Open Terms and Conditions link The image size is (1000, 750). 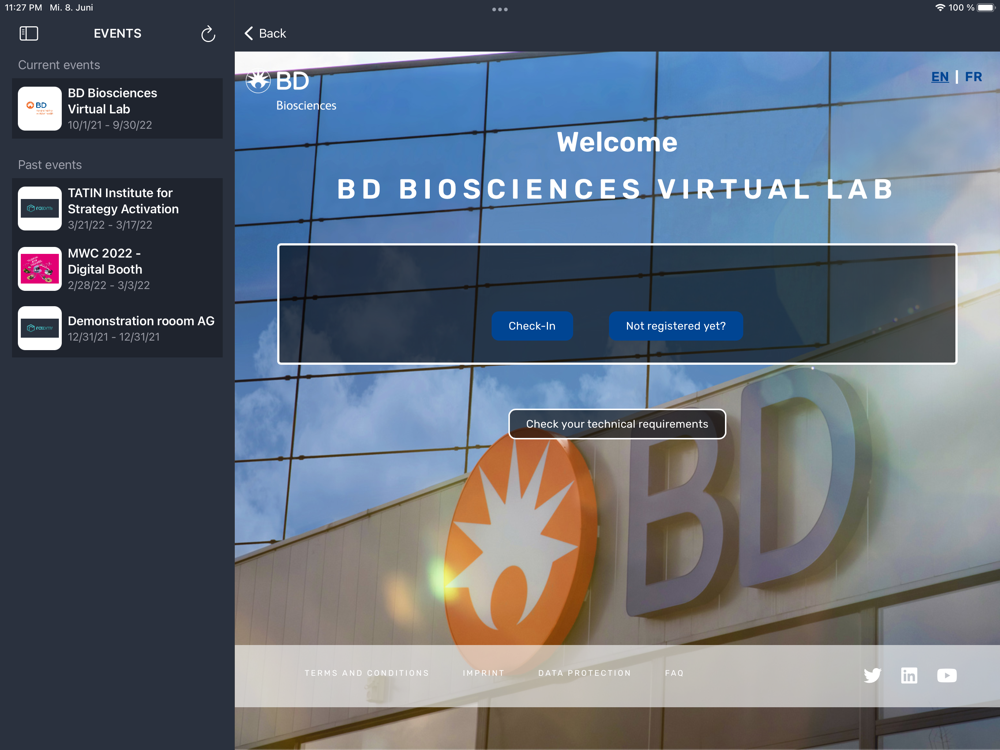[x=367, y=673]
